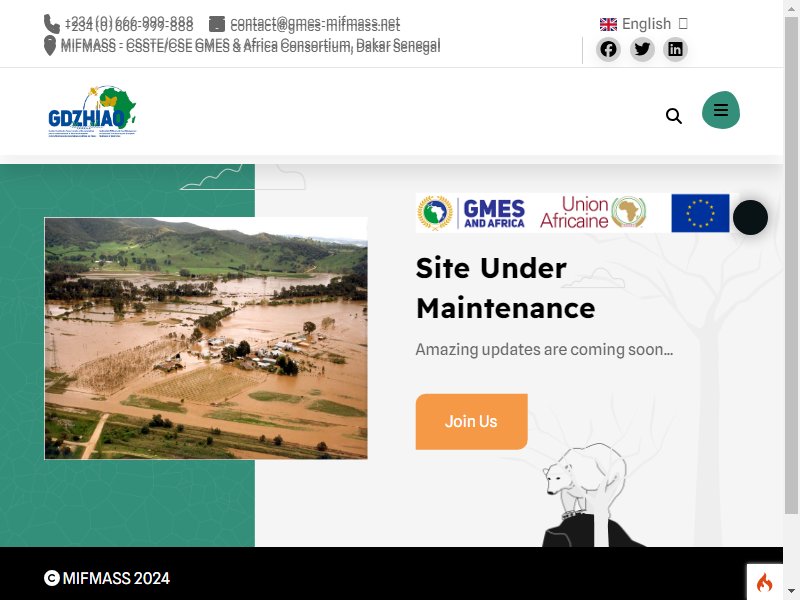Click the flame icon in bottom corner
Viewport: 800px width, 600px height.
point(764,582)
